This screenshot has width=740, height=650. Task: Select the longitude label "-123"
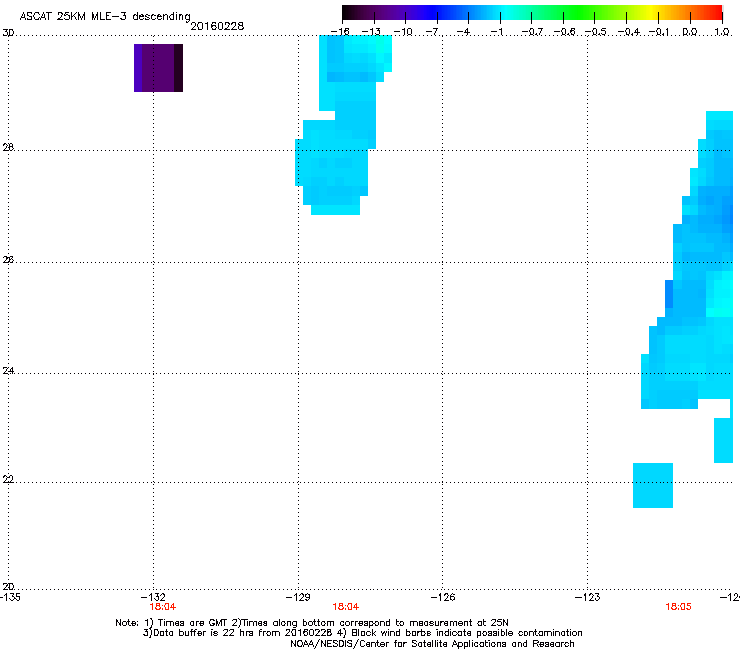pos(587,597)
